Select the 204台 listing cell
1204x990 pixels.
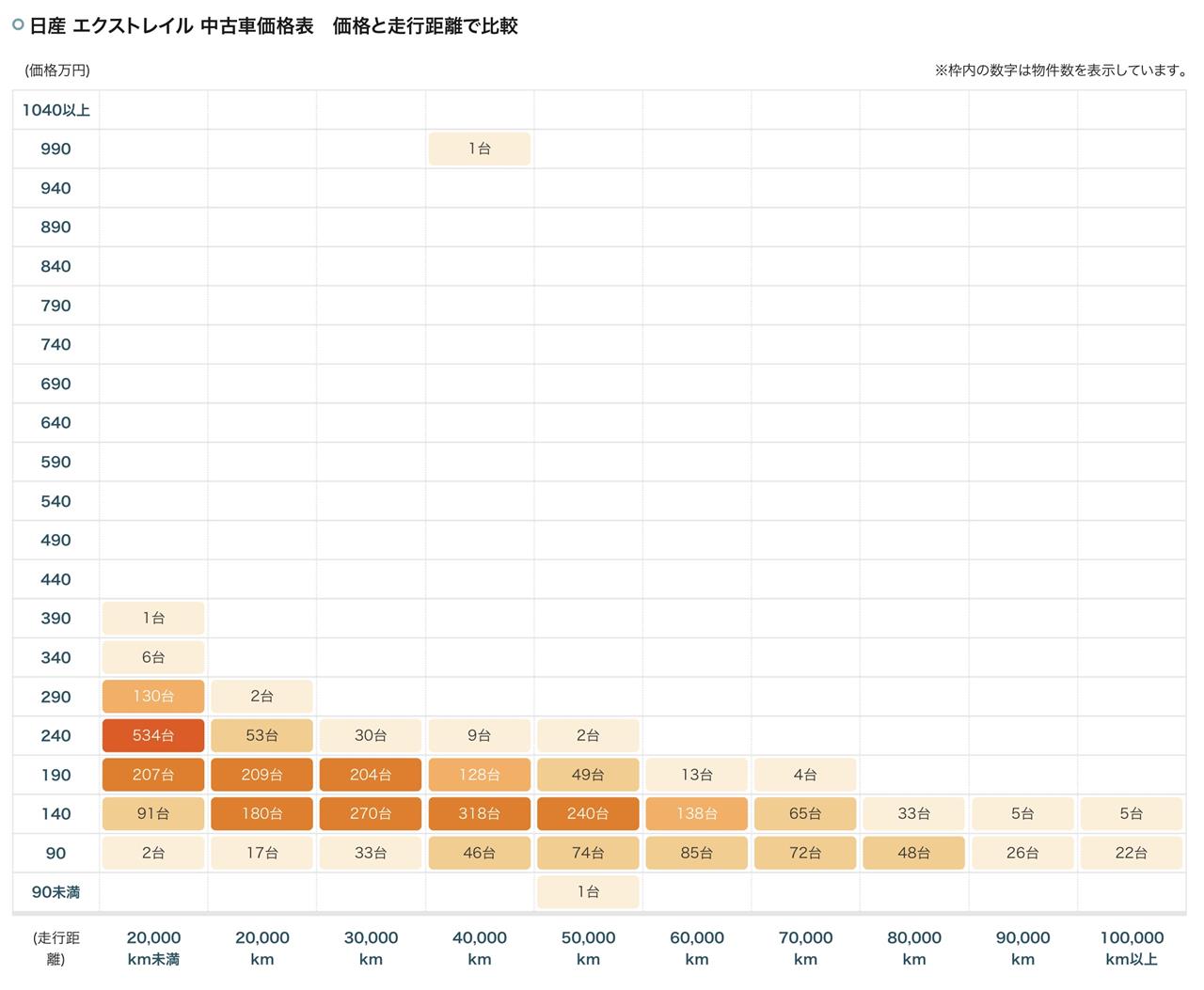[x=371, y=775]
